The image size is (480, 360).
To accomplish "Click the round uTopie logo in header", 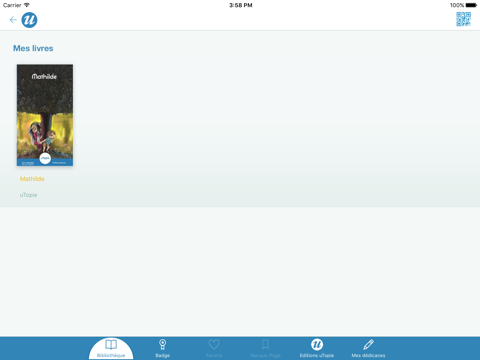I will [29, 20].
